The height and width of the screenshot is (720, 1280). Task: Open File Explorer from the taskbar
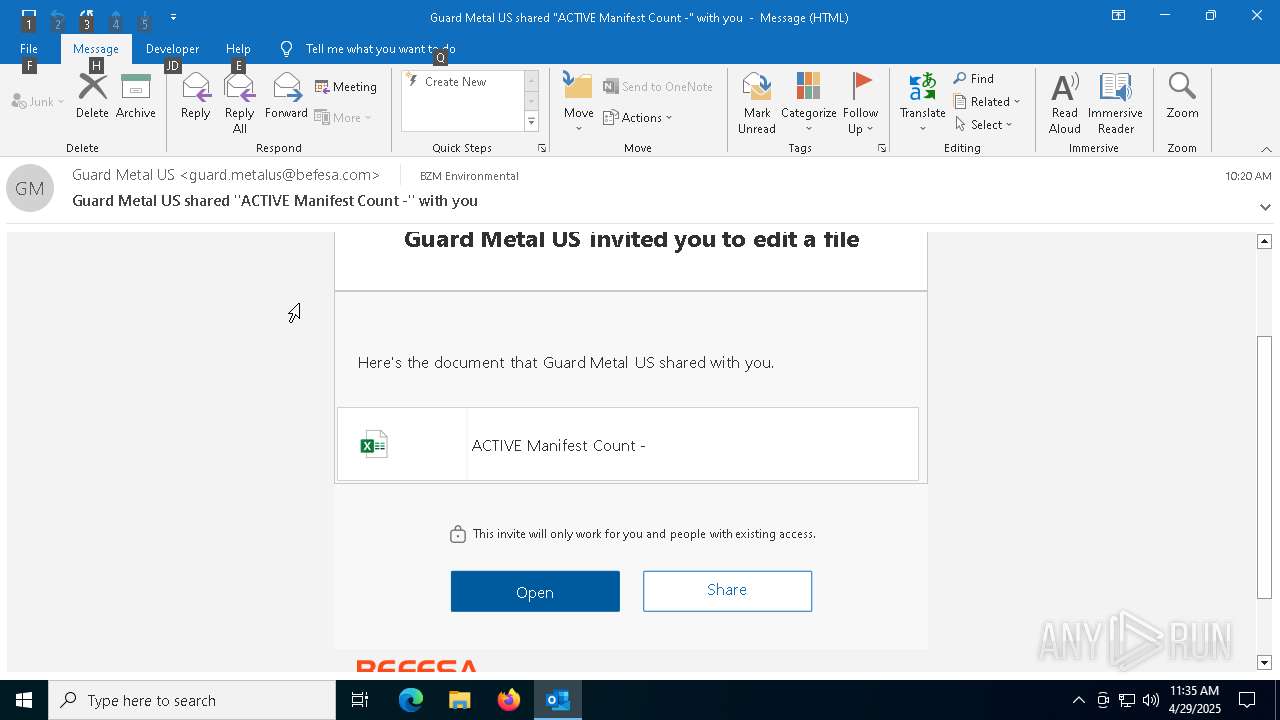pyautogui.click(x=460, y=700)
